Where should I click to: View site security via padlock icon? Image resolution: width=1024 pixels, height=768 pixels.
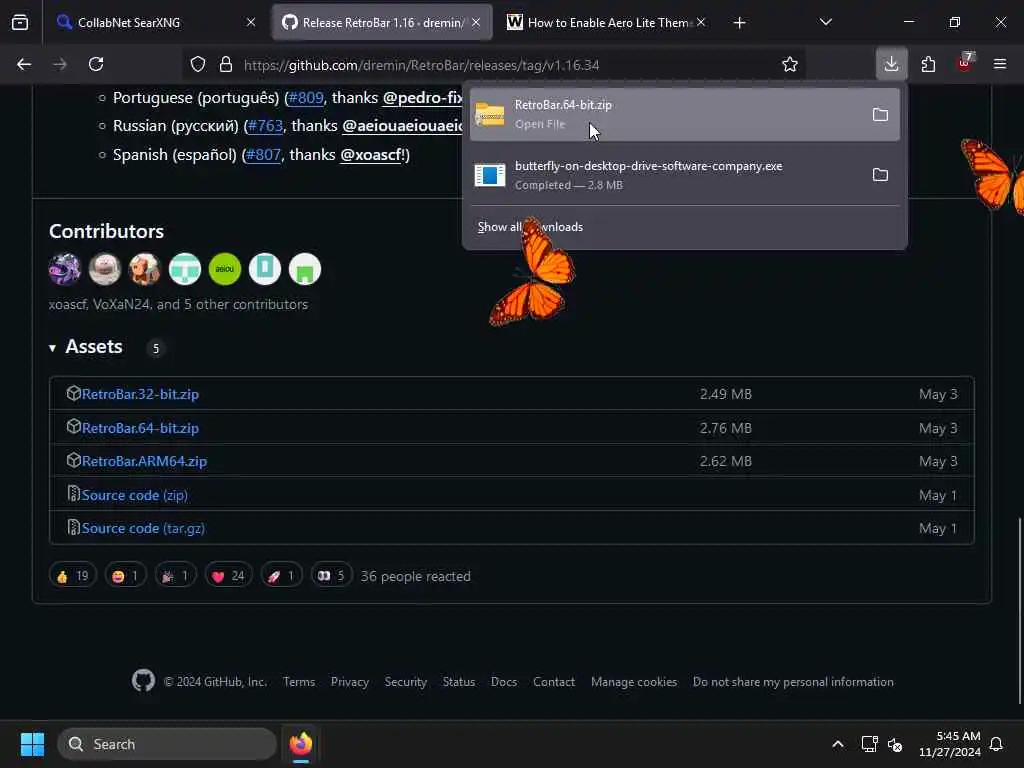coord(226,64)
